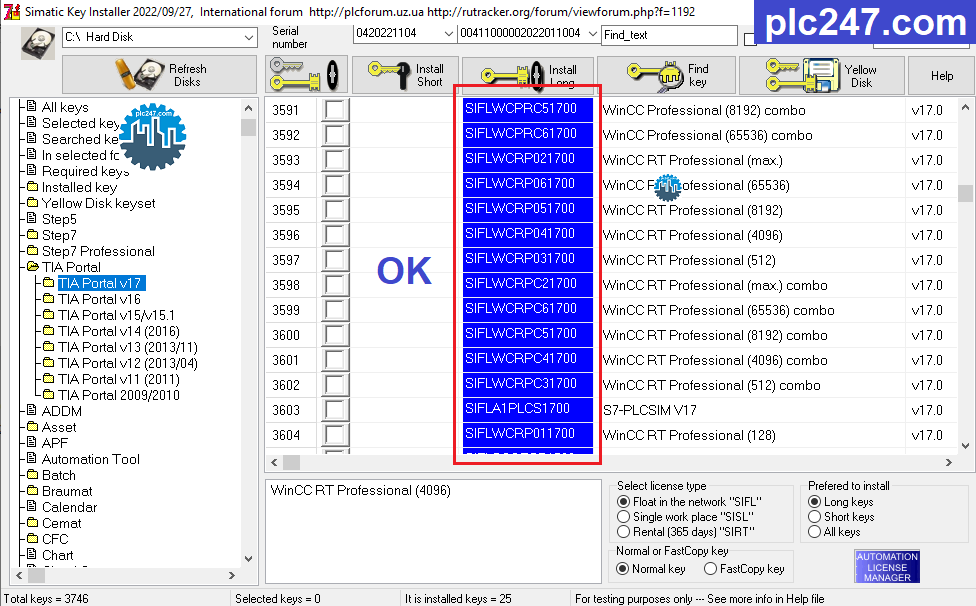Click tree panel horizontal scroll right arrow

(x=232, y=576)
